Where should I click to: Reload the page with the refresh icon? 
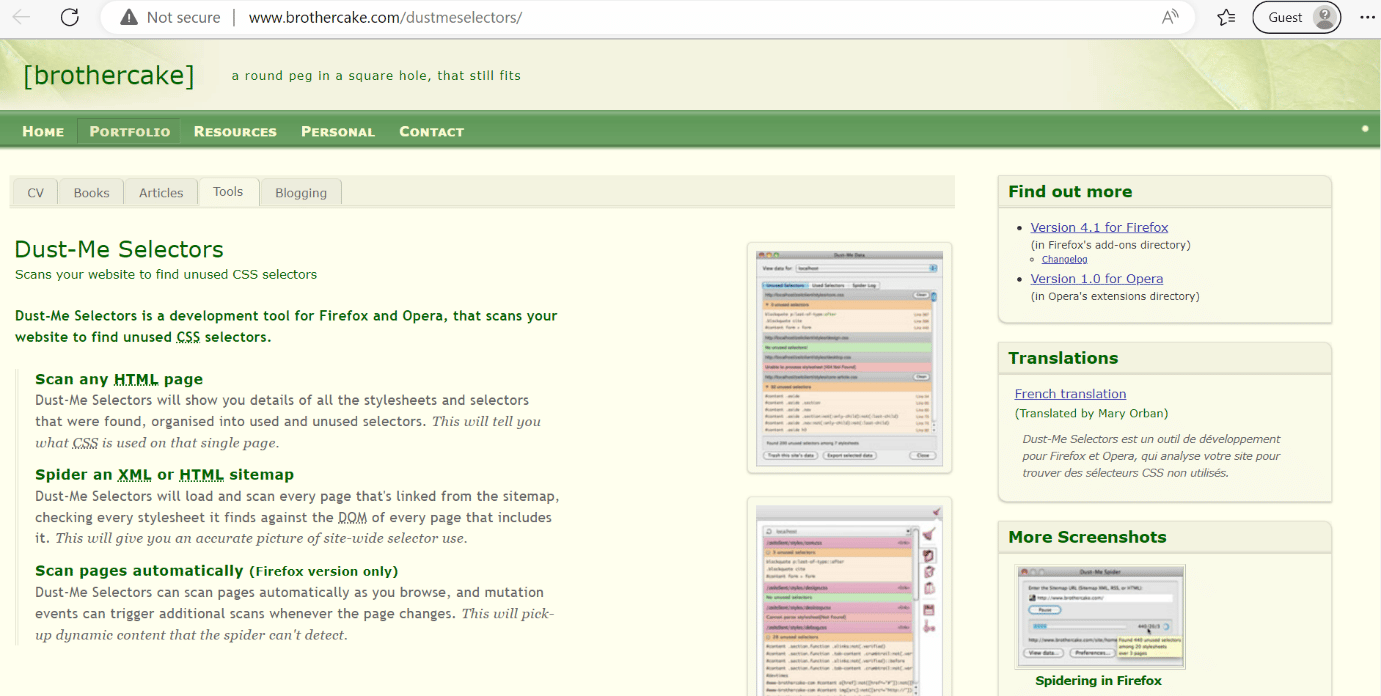(69, 17)
